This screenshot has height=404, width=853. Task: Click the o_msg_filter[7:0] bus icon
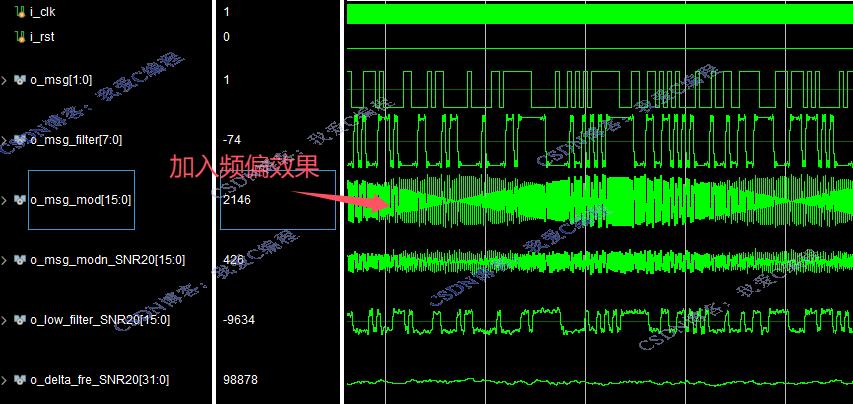[20, 140]
